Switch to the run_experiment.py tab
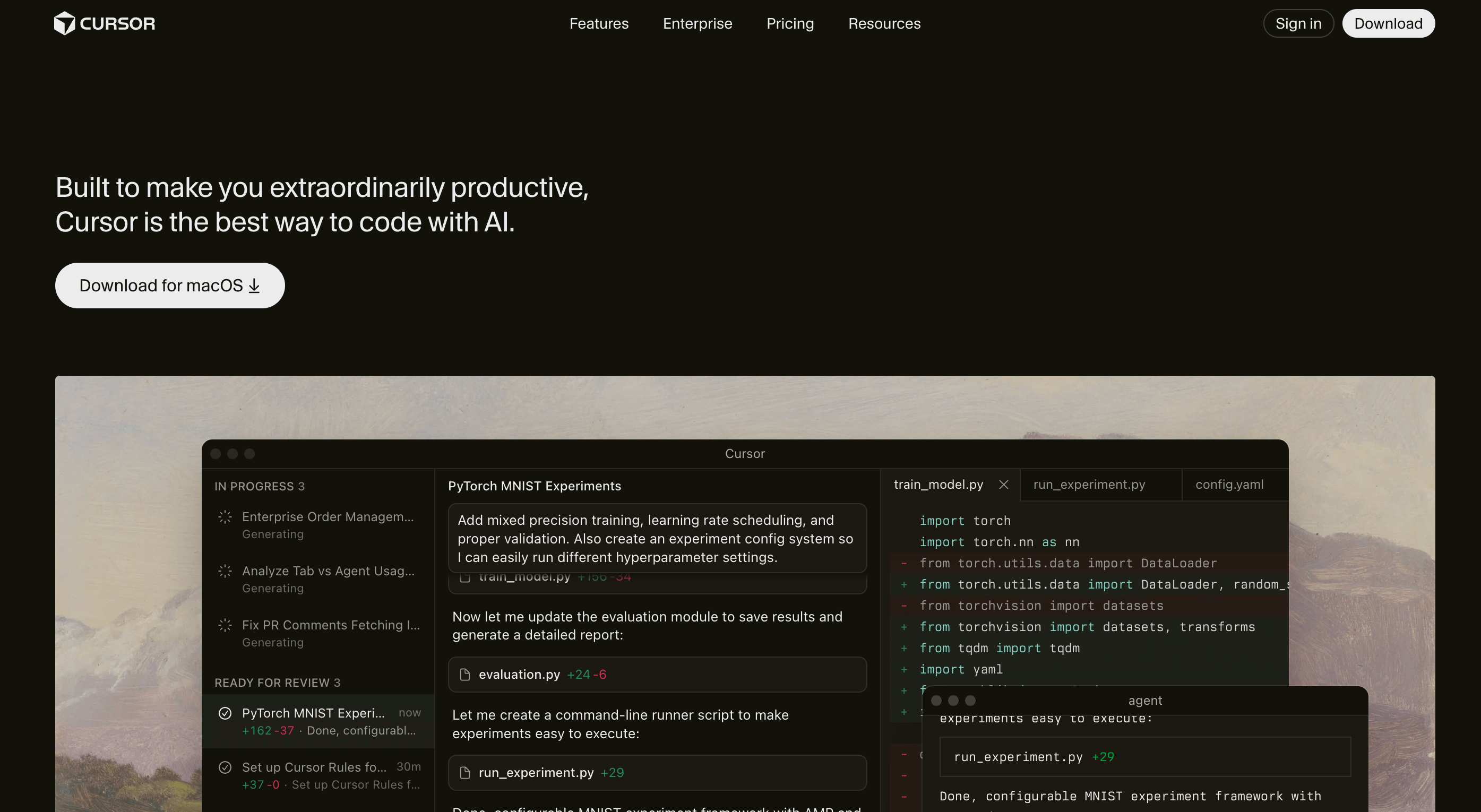Screen dimensions: 1481x812 [1088, 485]
